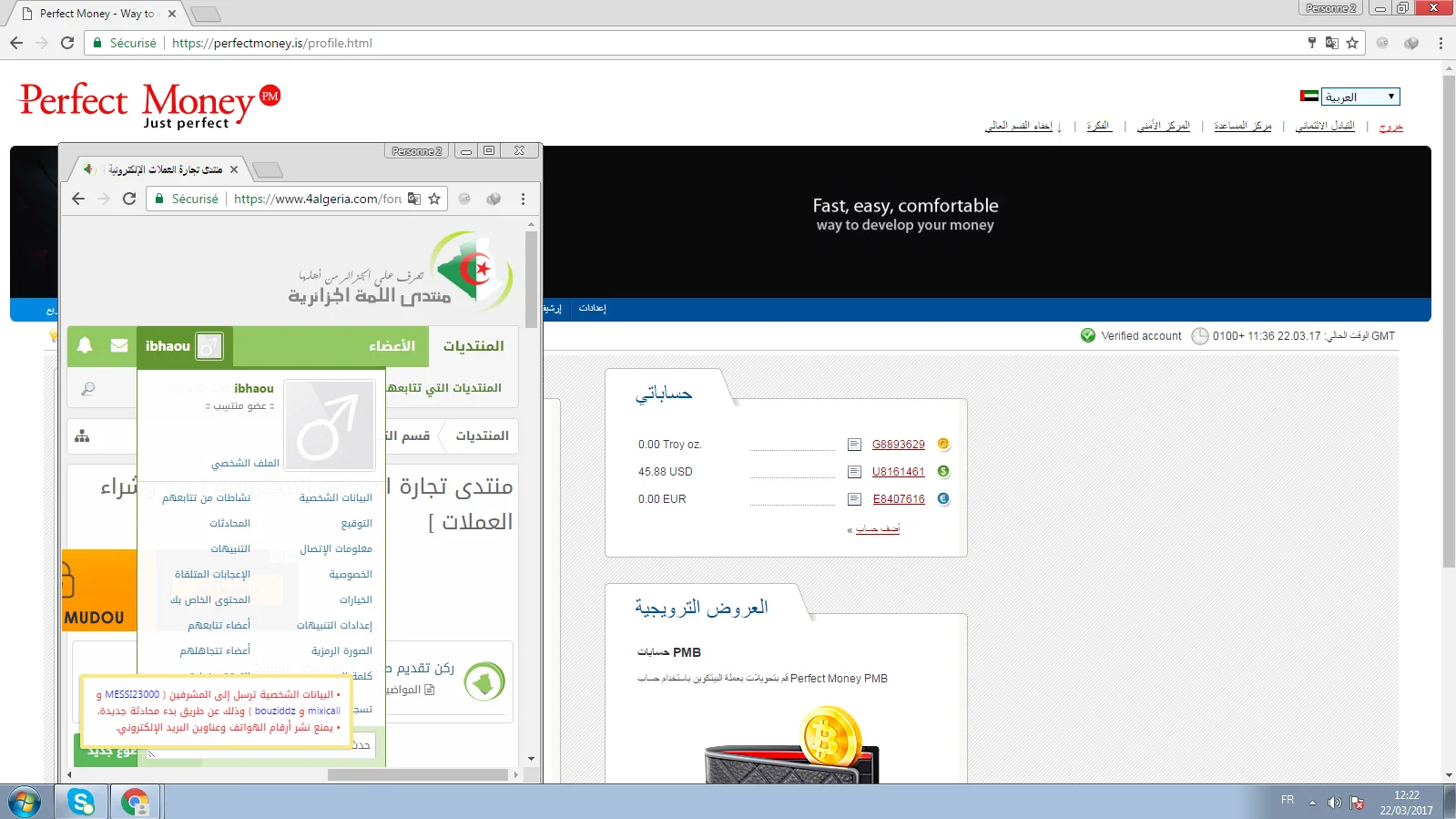Click the green USD account coin icon
Viewport: 1456px width, 819px height.
[x=943, y=472]
